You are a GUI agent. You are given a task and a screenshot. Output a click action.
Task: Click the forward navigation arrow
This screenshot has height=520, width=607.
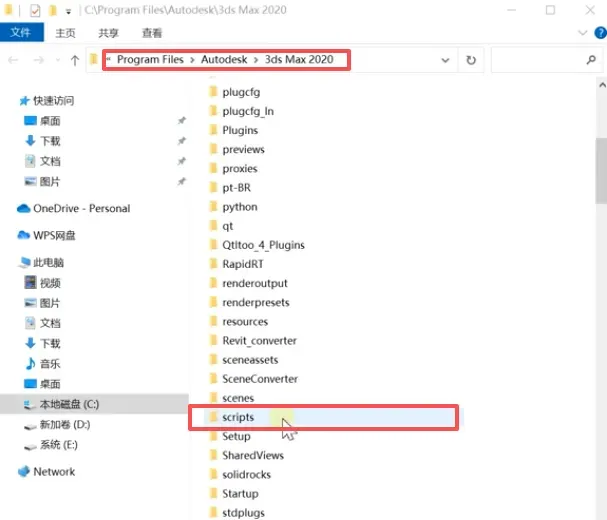click(x=39, y=60)
